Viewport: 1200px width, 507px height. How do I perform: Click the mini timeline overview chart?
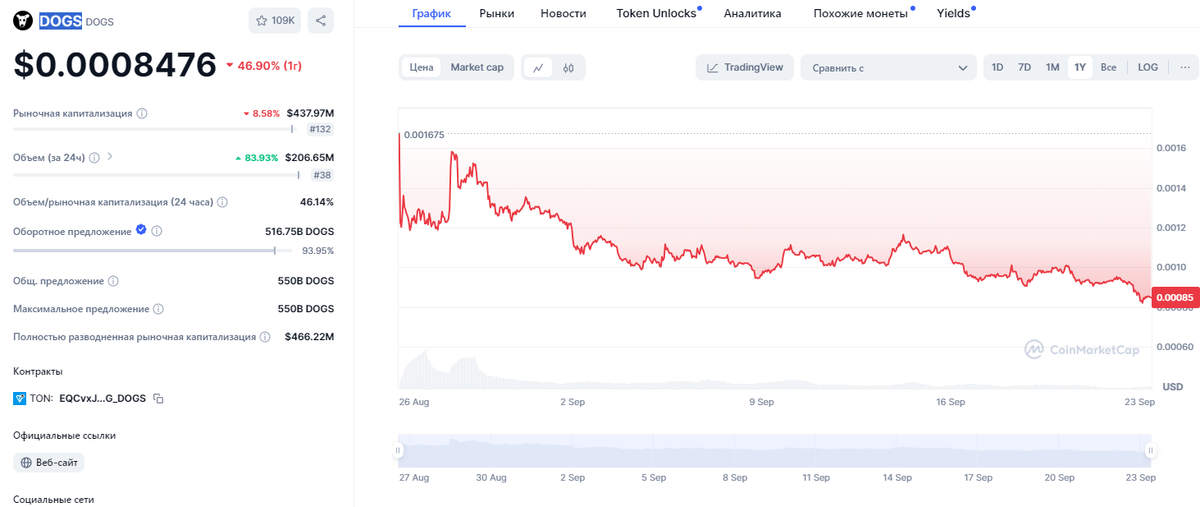(775, 451)
